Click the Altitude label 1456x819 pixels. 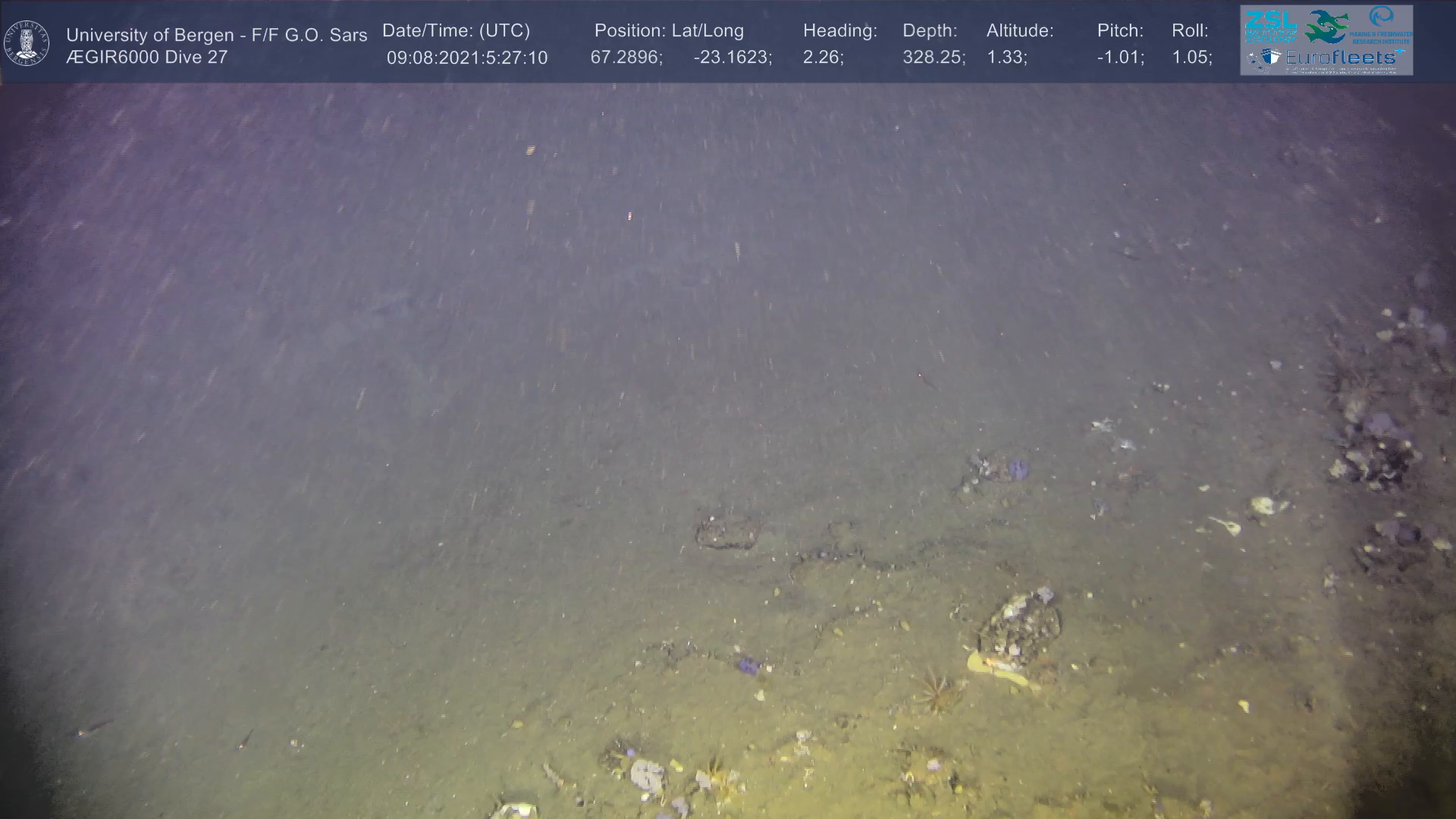[x=1020, y=30]
